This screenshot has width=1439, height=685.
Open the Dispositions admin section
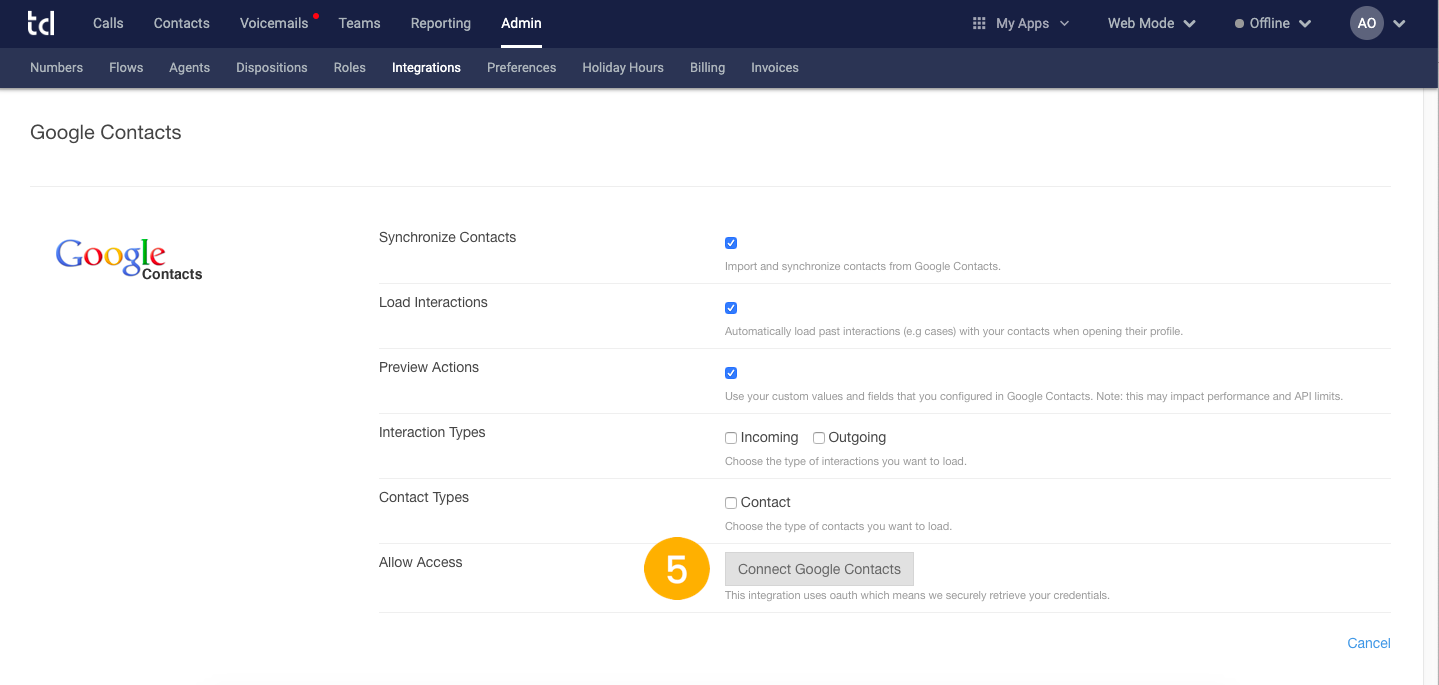click(272, 68)
